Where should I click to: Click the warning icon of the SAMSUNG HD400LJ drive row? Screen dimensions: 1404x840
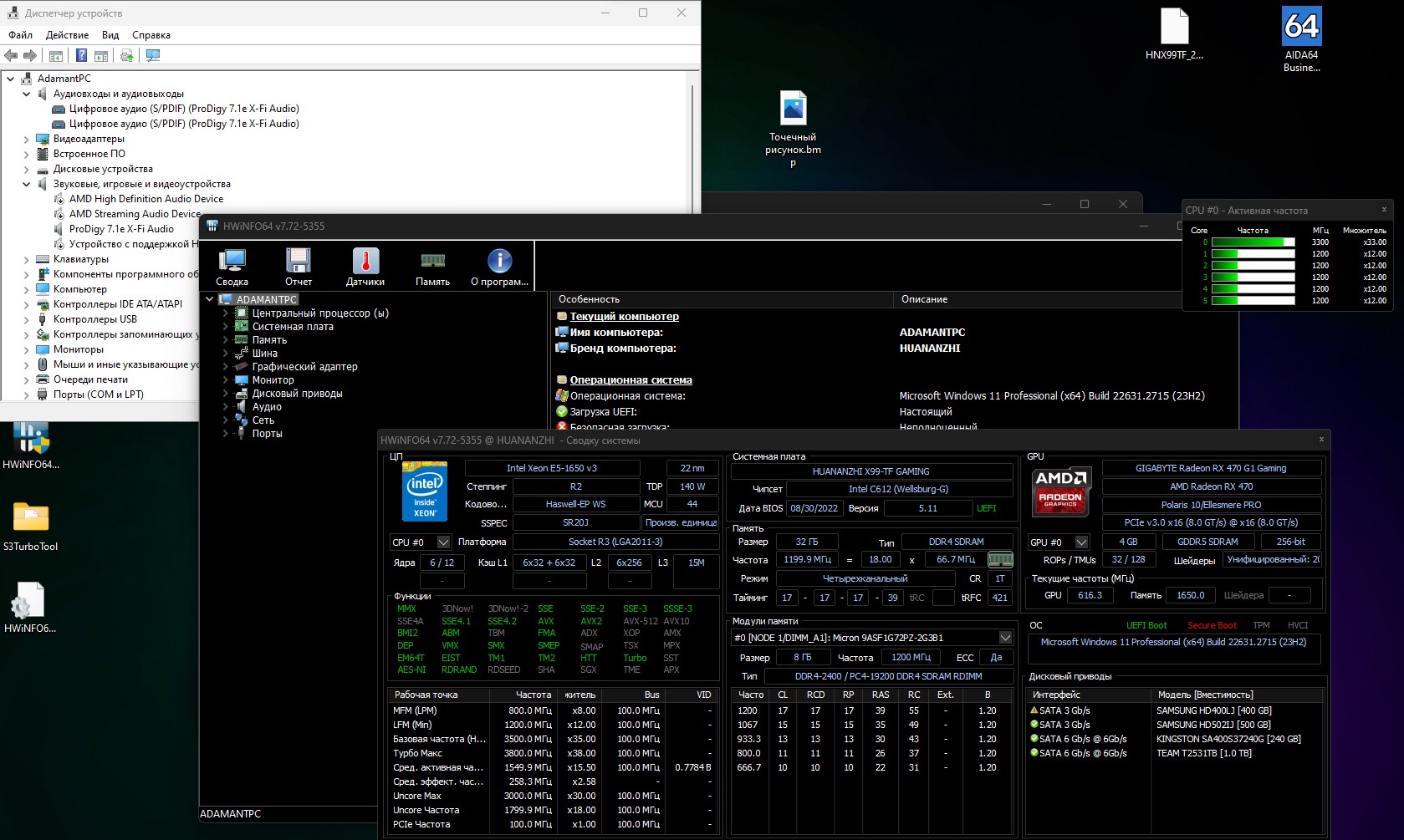(x=1034, y=710)
